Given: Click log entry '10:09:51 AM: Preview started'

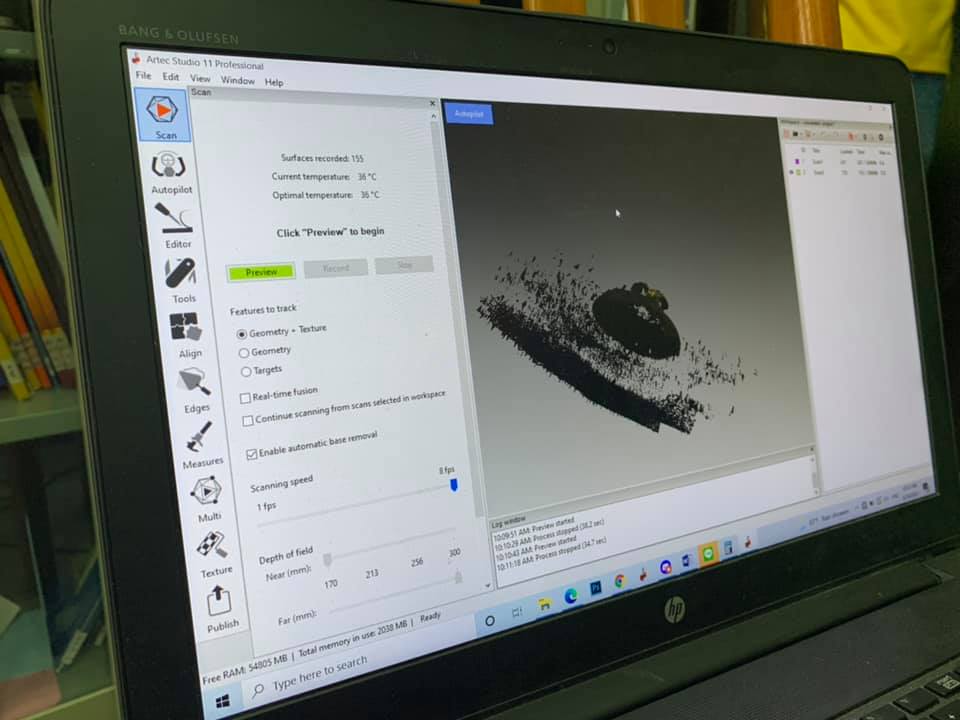Looking at the screenshot, I should click(534, 528).
